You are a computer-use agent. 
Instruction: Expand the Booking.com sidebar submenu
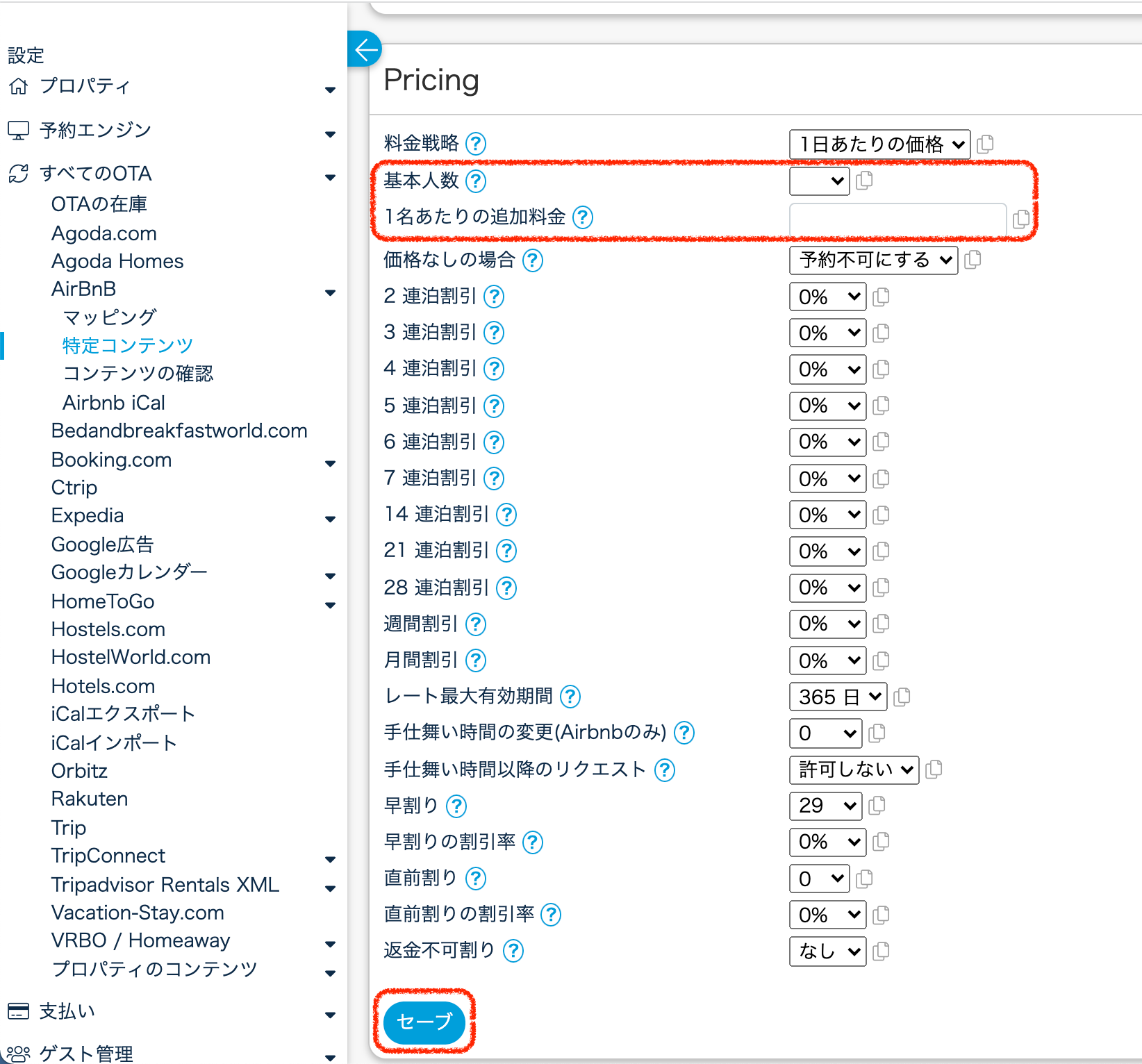(330, 463)
